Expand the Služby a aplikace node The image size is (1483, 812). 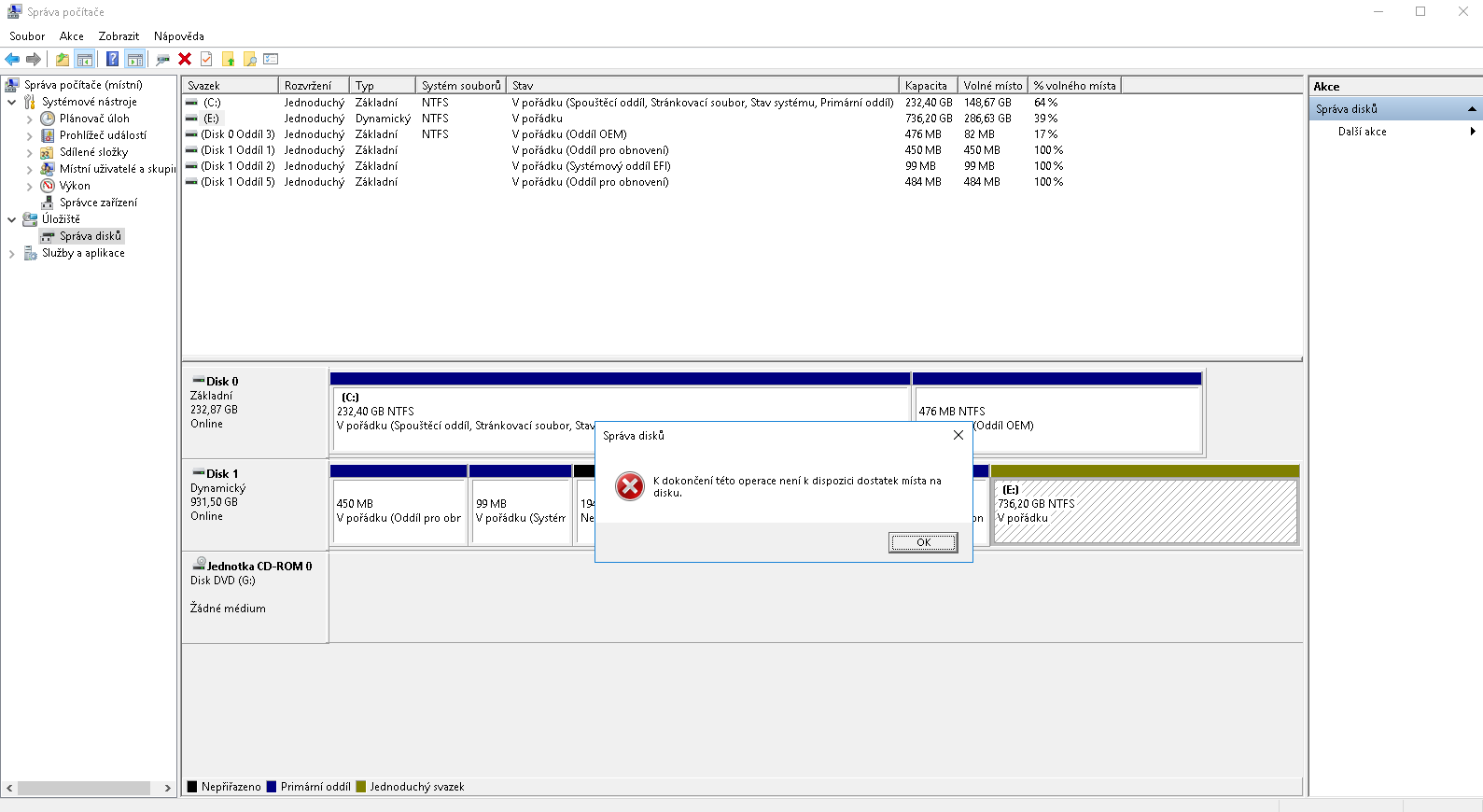point(11,253)
